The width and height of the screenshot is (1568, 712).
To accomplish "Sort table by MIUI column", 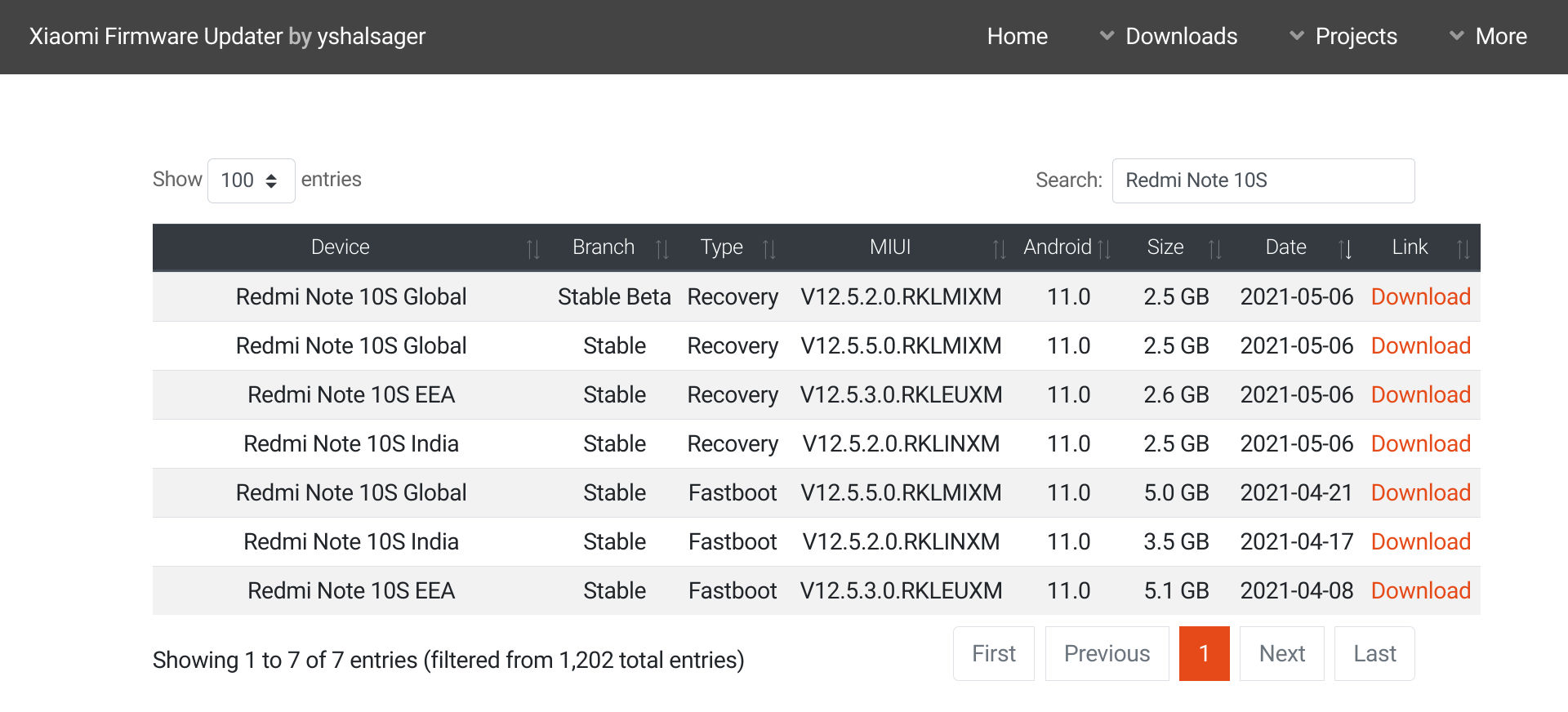I will coord(901,247).
